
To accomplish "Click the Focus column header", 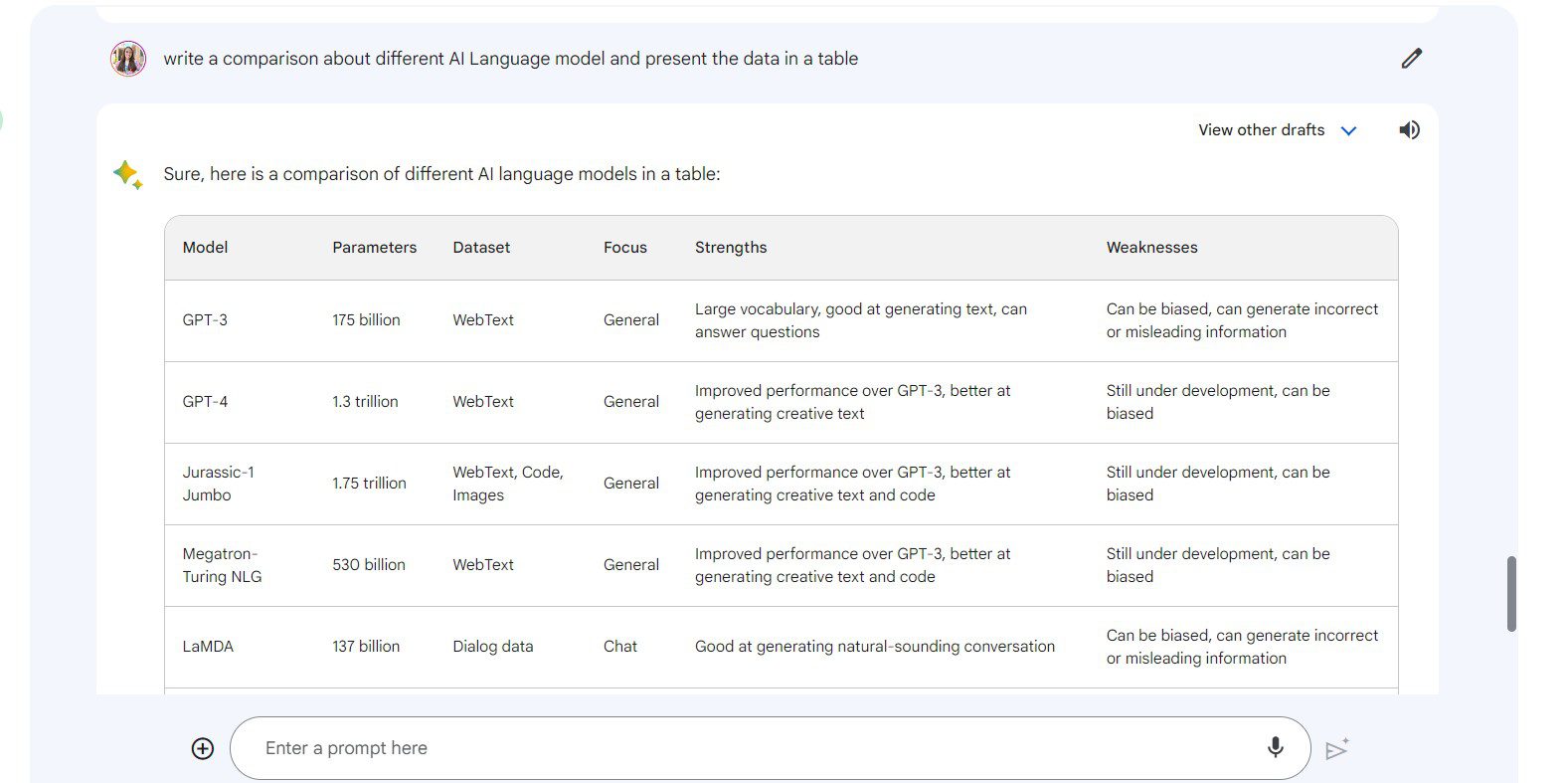I will [x=624, y=248].
